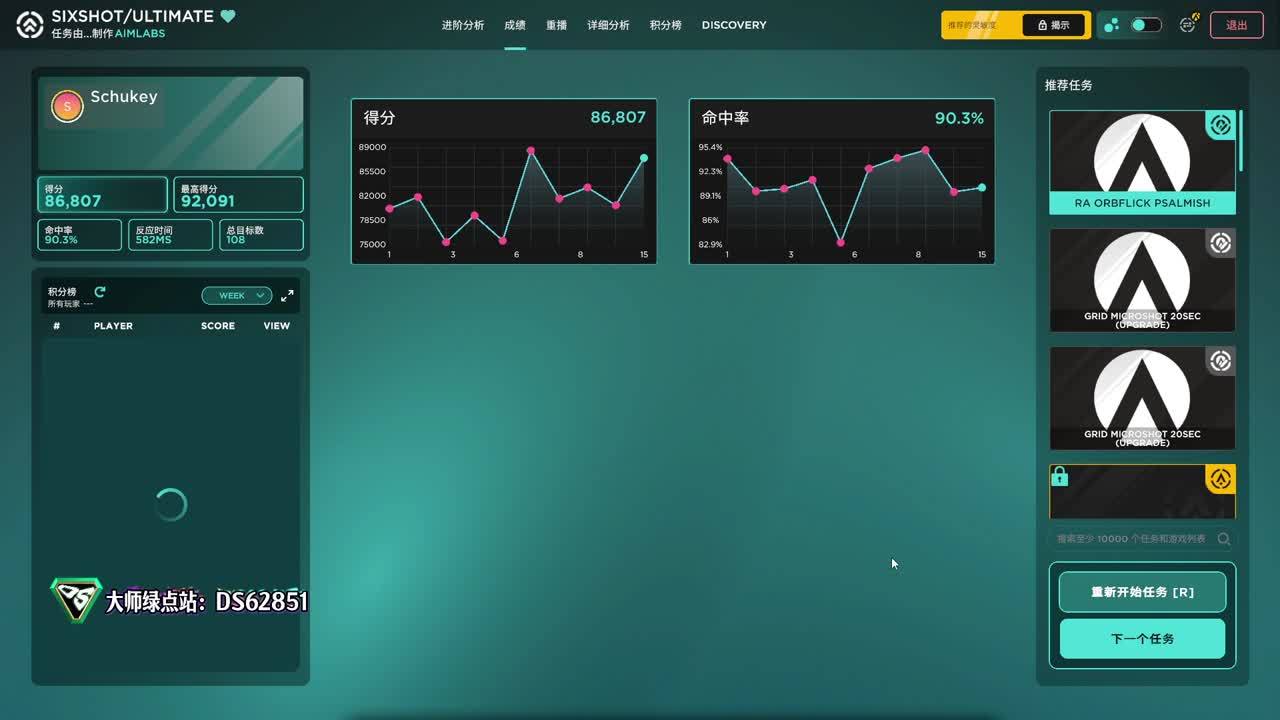Image resolution: width=1280 pixels, height=720 pixels.
Task: Click the AIMLABS creator link
Action: [140, 34]
